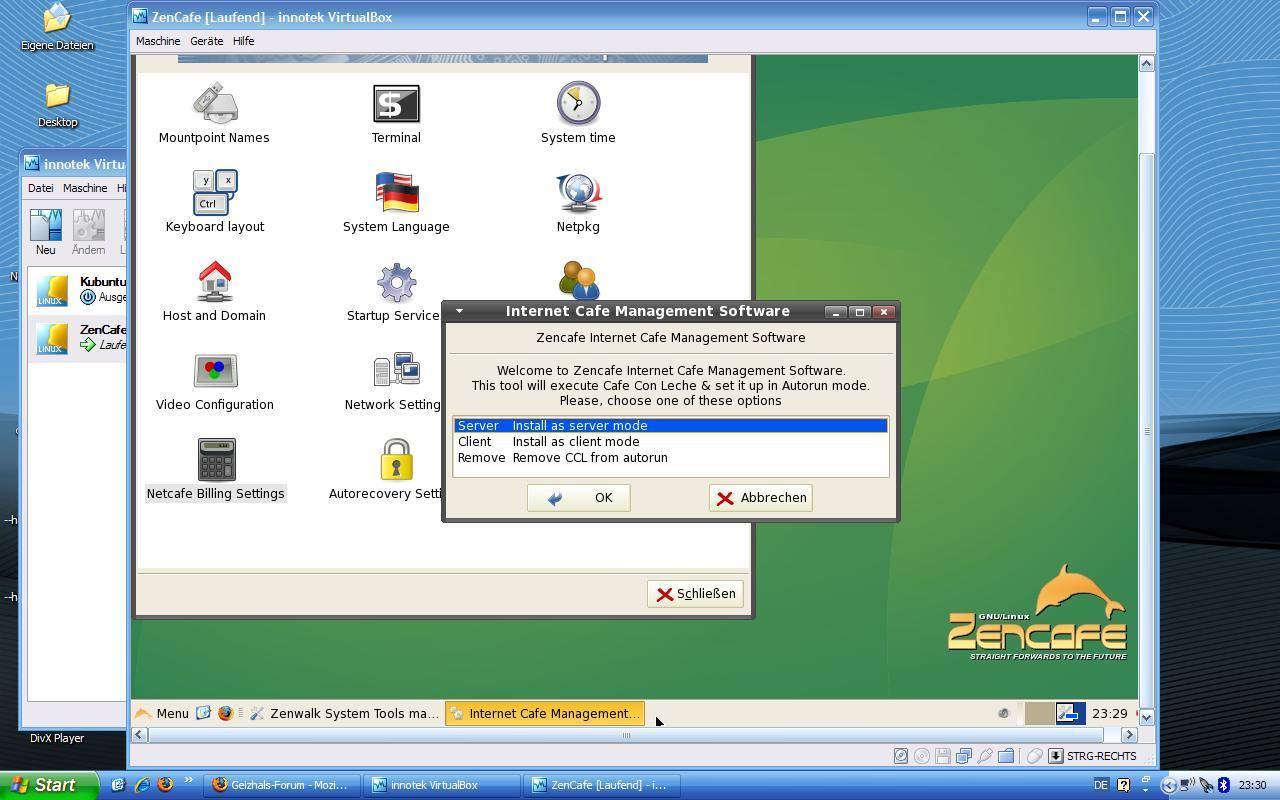The height and width of the screenshot is (800, 1280).
Task: Switch to innotek VirtualBox taskbar button
Action: point(442,785)
